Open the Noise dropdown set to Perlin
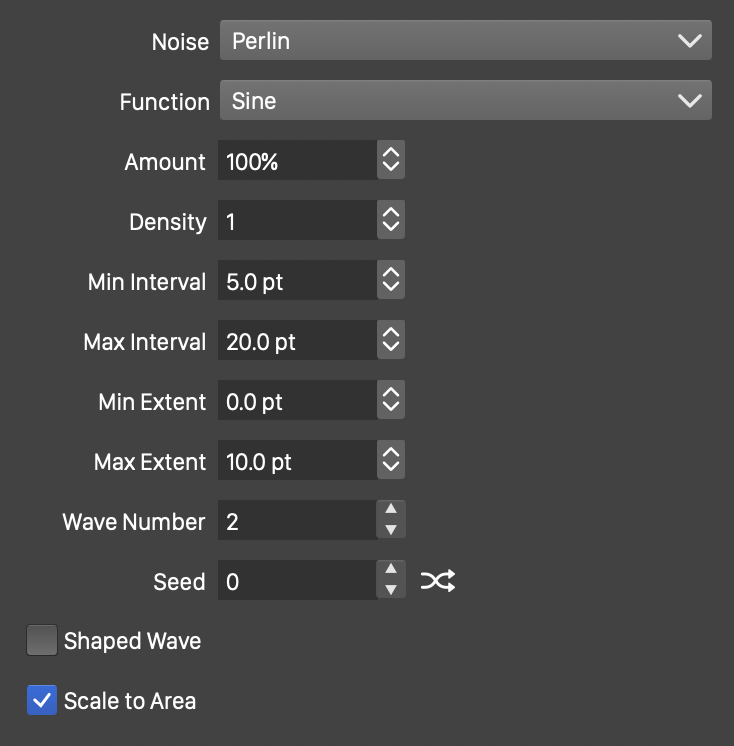 [x=465, y=41]
